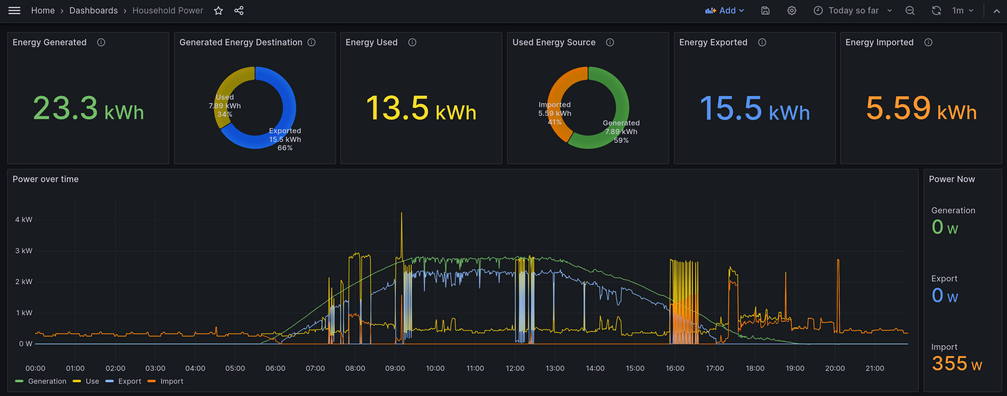The width and height of the screenshot is (1007, 396).
Task: Open 'Today so far' time picker
Action: click(852, 10)
